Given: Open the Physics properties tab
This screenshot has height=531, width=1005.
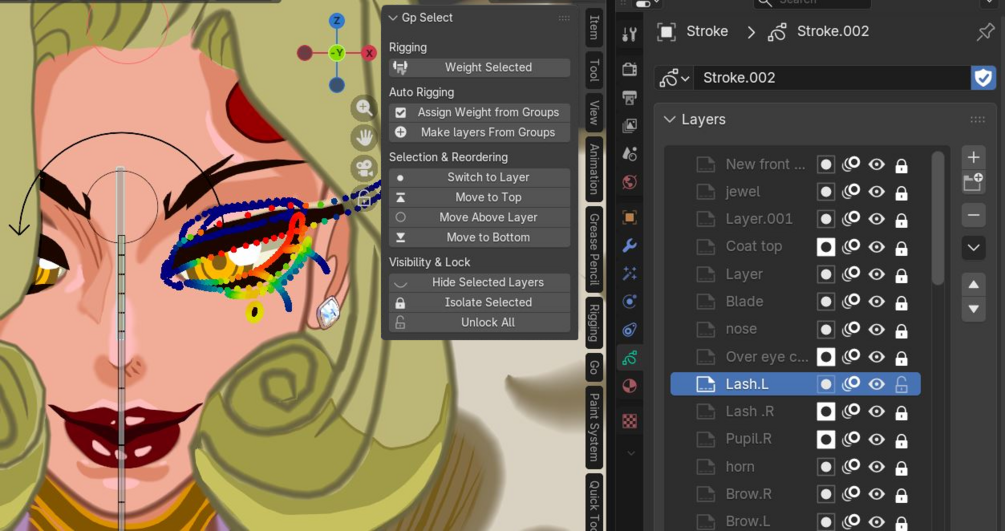Looking at the screenshot, I should (629, 301).
